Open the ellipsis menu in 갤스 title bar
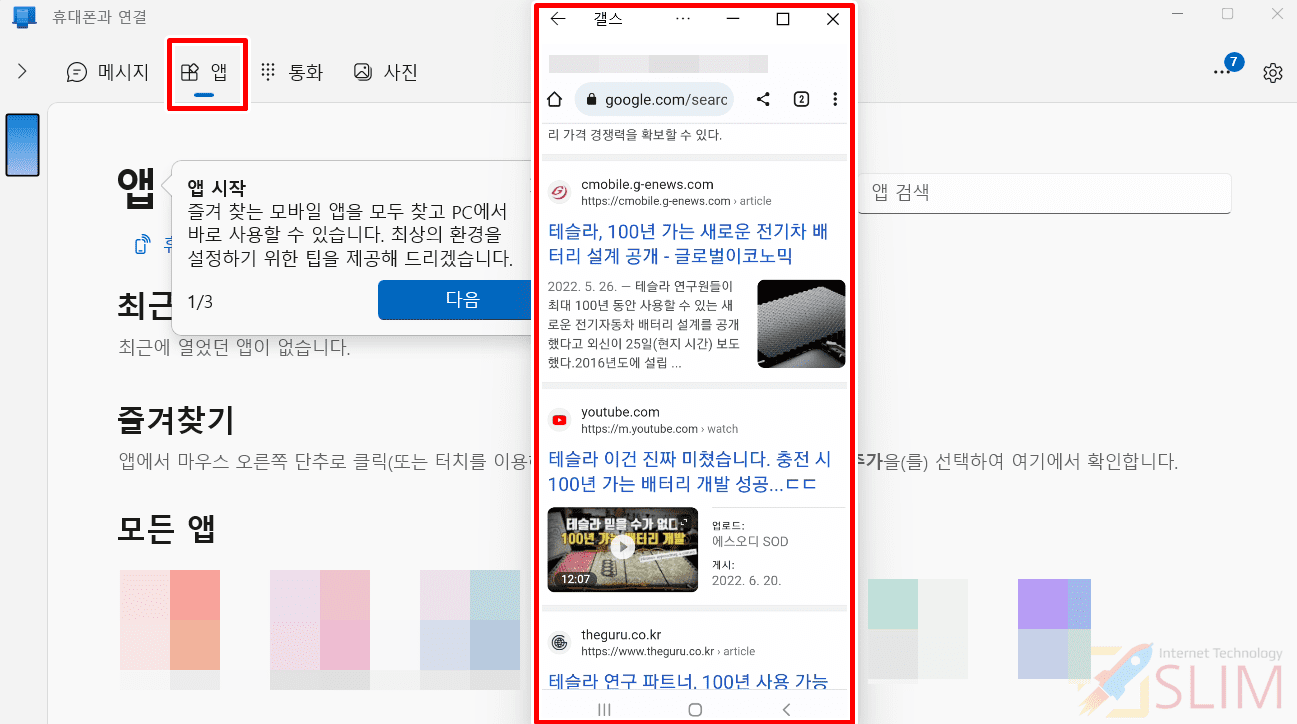The width and height of the screenshot is (1297, 724). tap(683, 19)
